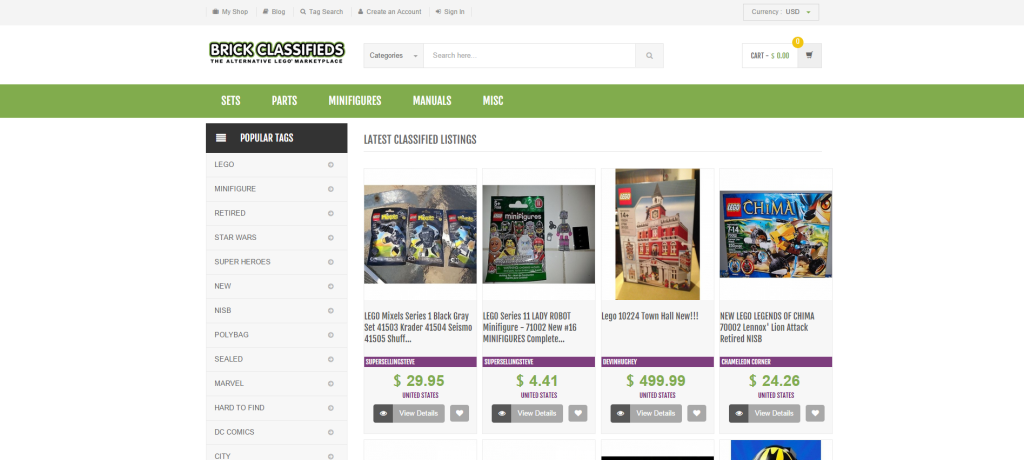Select the POLYBAG popular tag
1024x460 pixels.
pyautogui.click(x=231, y=335)
